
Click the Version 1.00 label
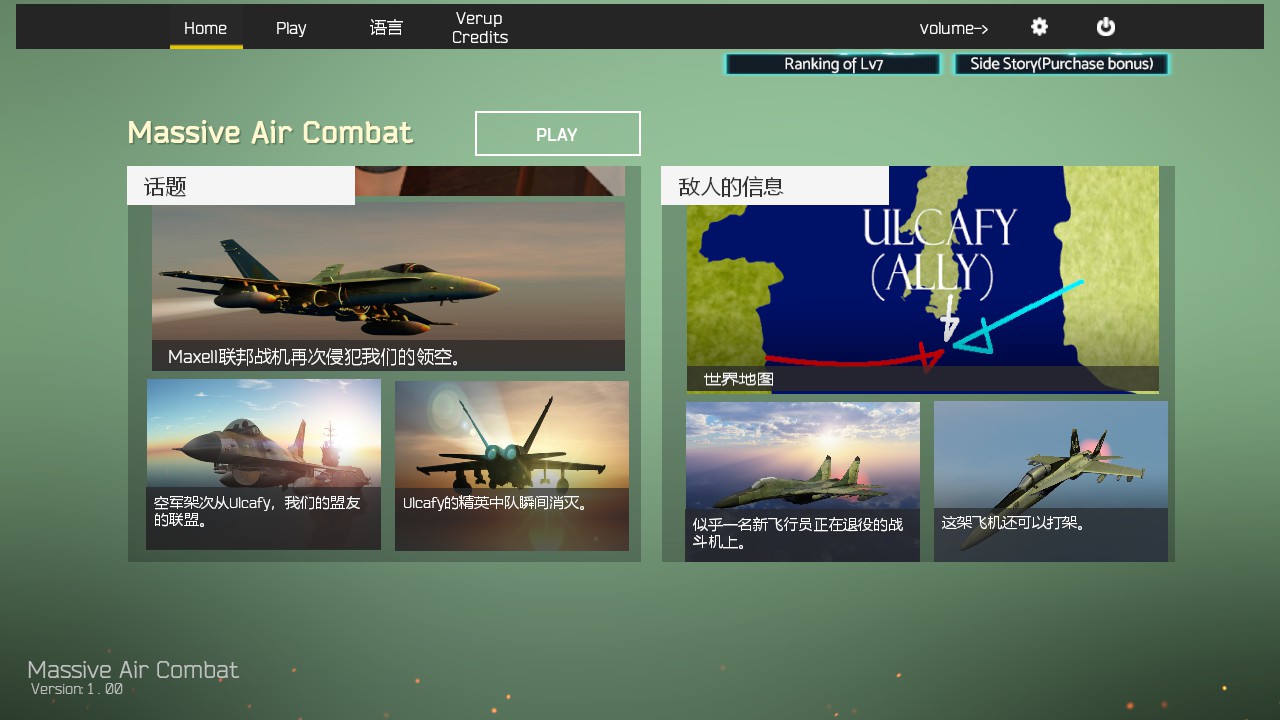tap(77, 689)
